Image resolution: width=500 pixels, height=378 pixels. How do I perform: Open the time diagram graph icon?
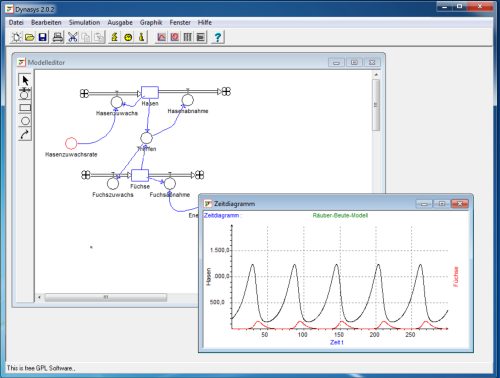coord(161,37)
